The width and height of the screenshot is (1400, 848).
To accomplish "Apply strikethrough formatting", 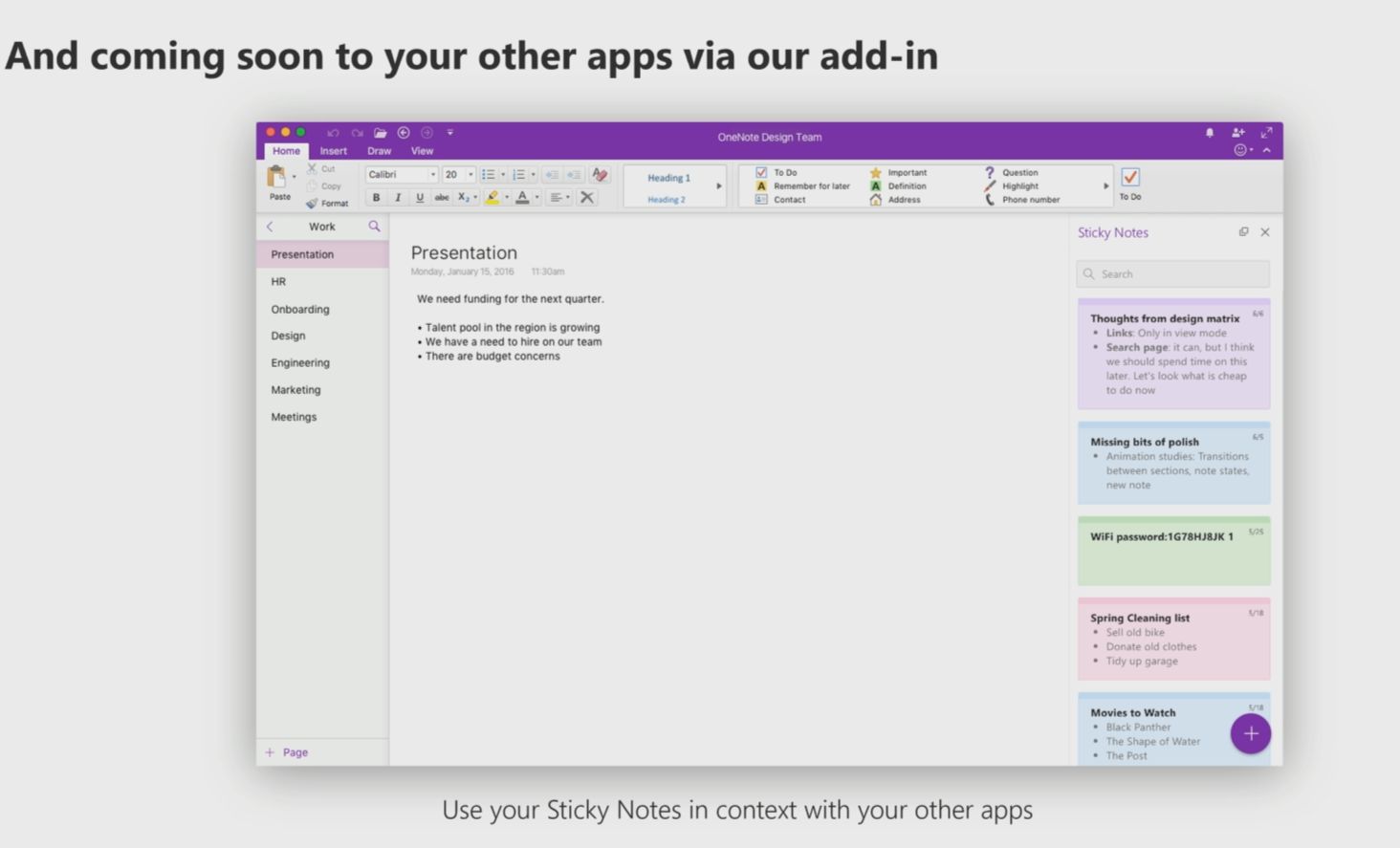I will [x=442, y=197].
